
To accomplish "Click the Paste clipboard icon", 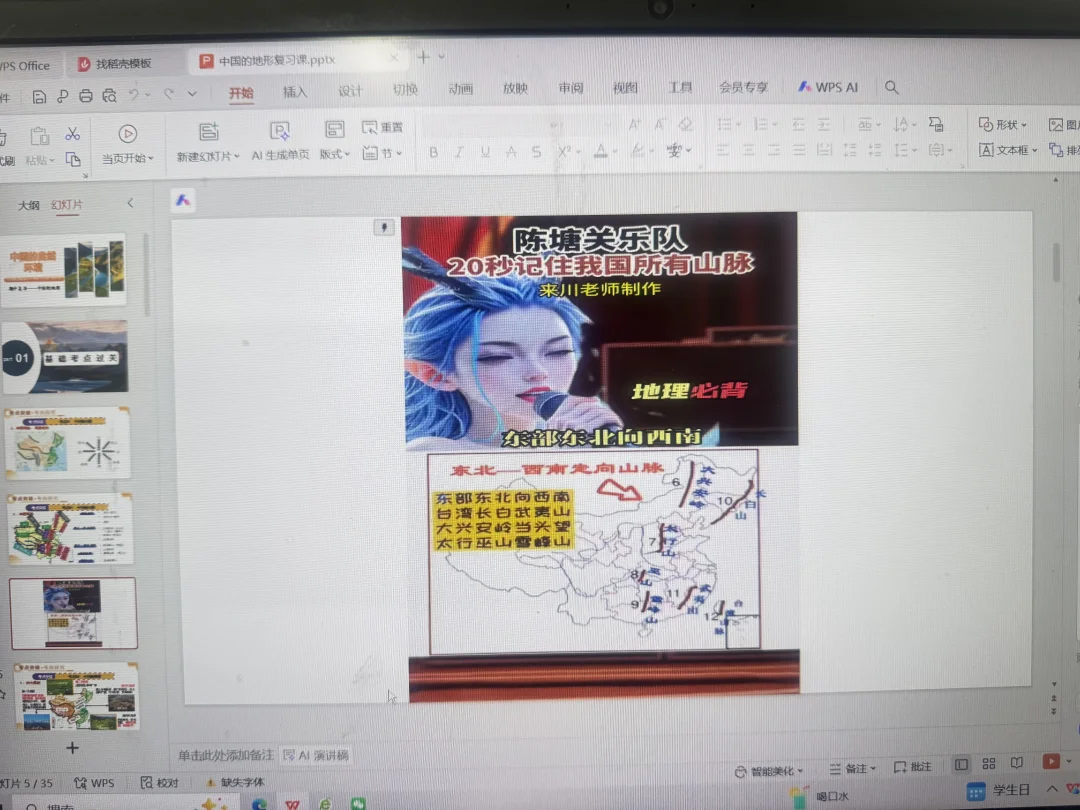I will pyautogui.click(x=39, y=136).
